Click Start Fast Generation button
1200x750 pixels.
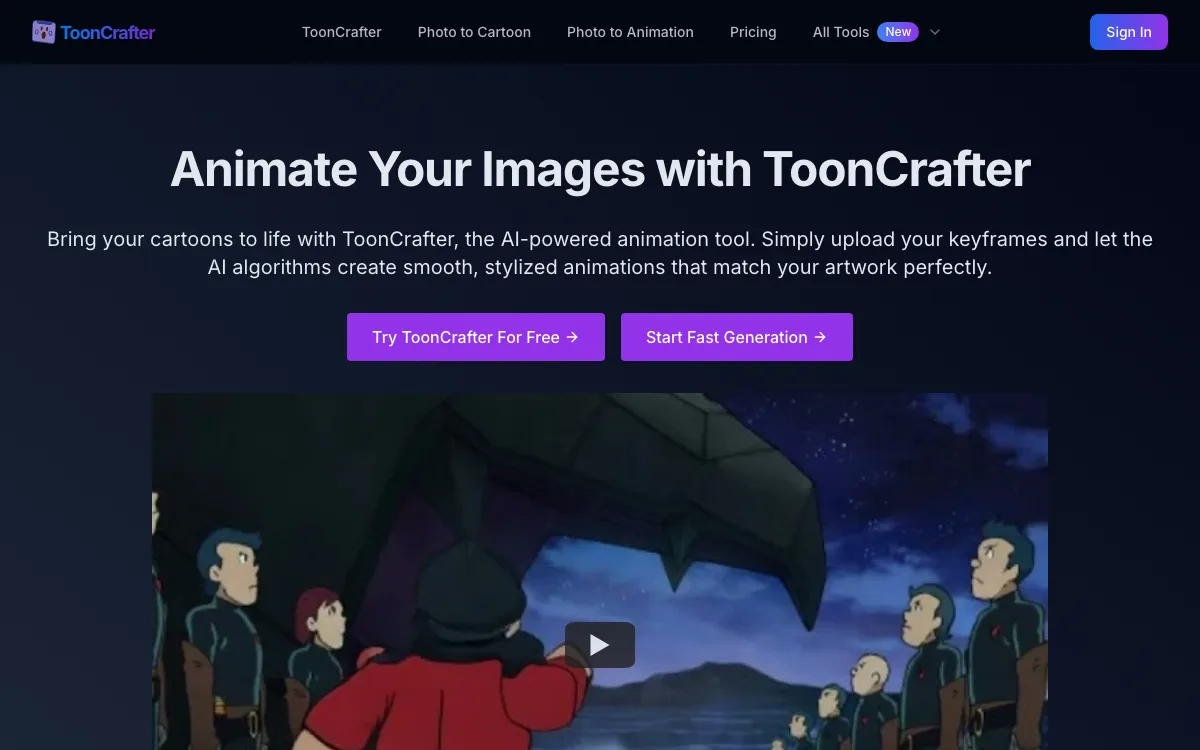click(x=737, y=337)
